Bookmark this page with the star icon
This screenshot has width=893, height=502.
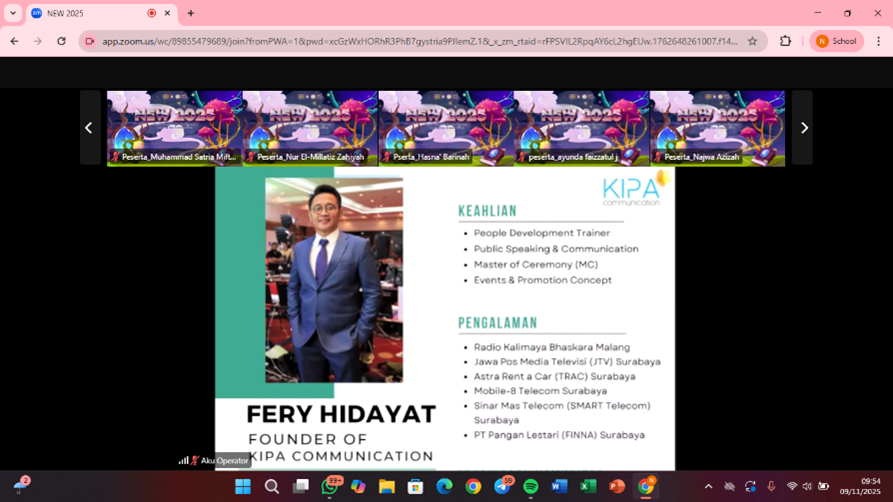(752, 41)
